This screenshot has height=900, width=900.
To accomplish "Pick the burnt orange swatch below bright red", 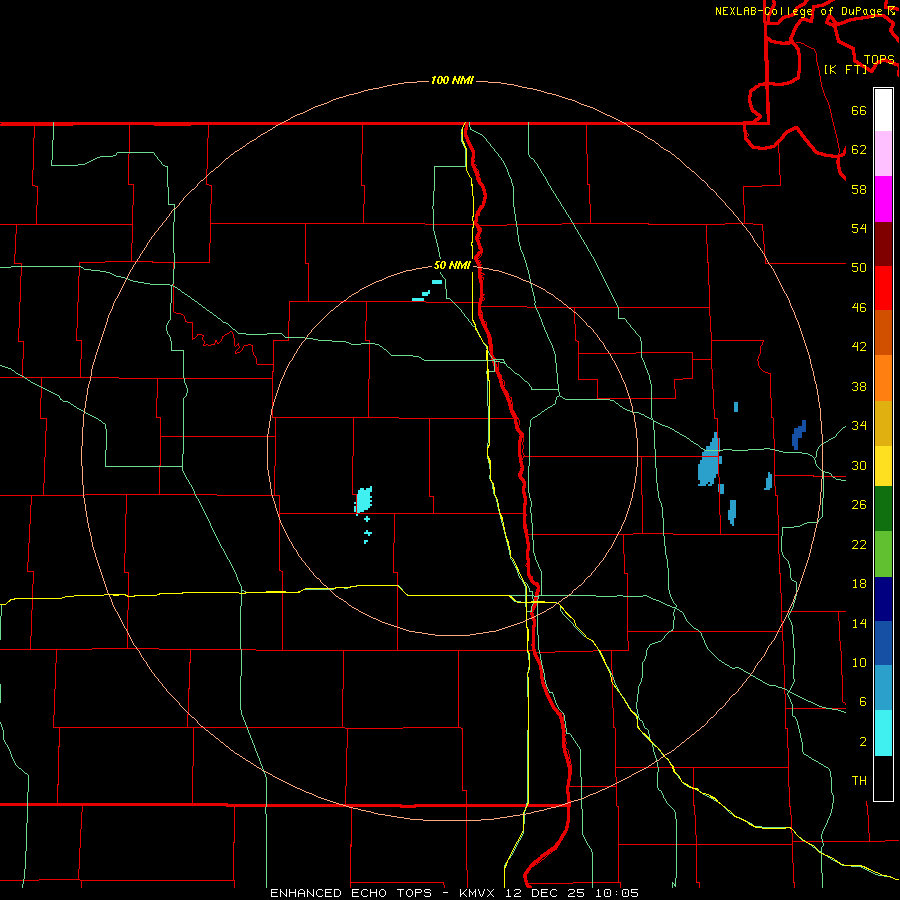I will click(x=883, y=332).
